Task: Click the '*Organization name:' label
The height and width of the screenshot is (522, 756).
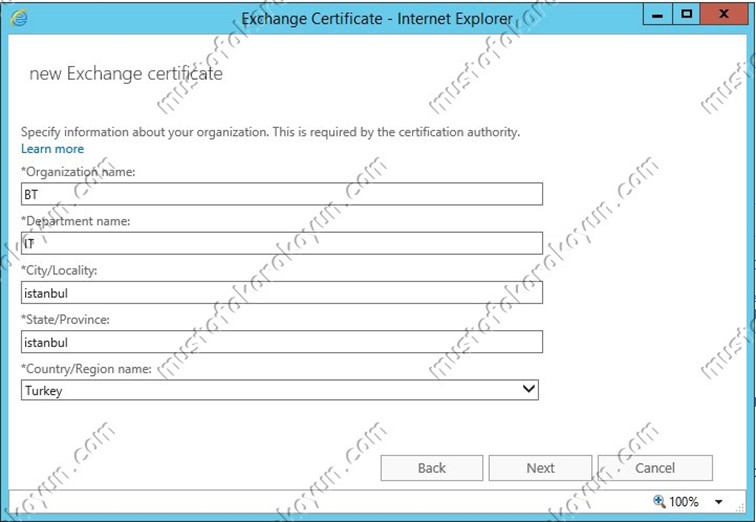Action: [78, 172]
